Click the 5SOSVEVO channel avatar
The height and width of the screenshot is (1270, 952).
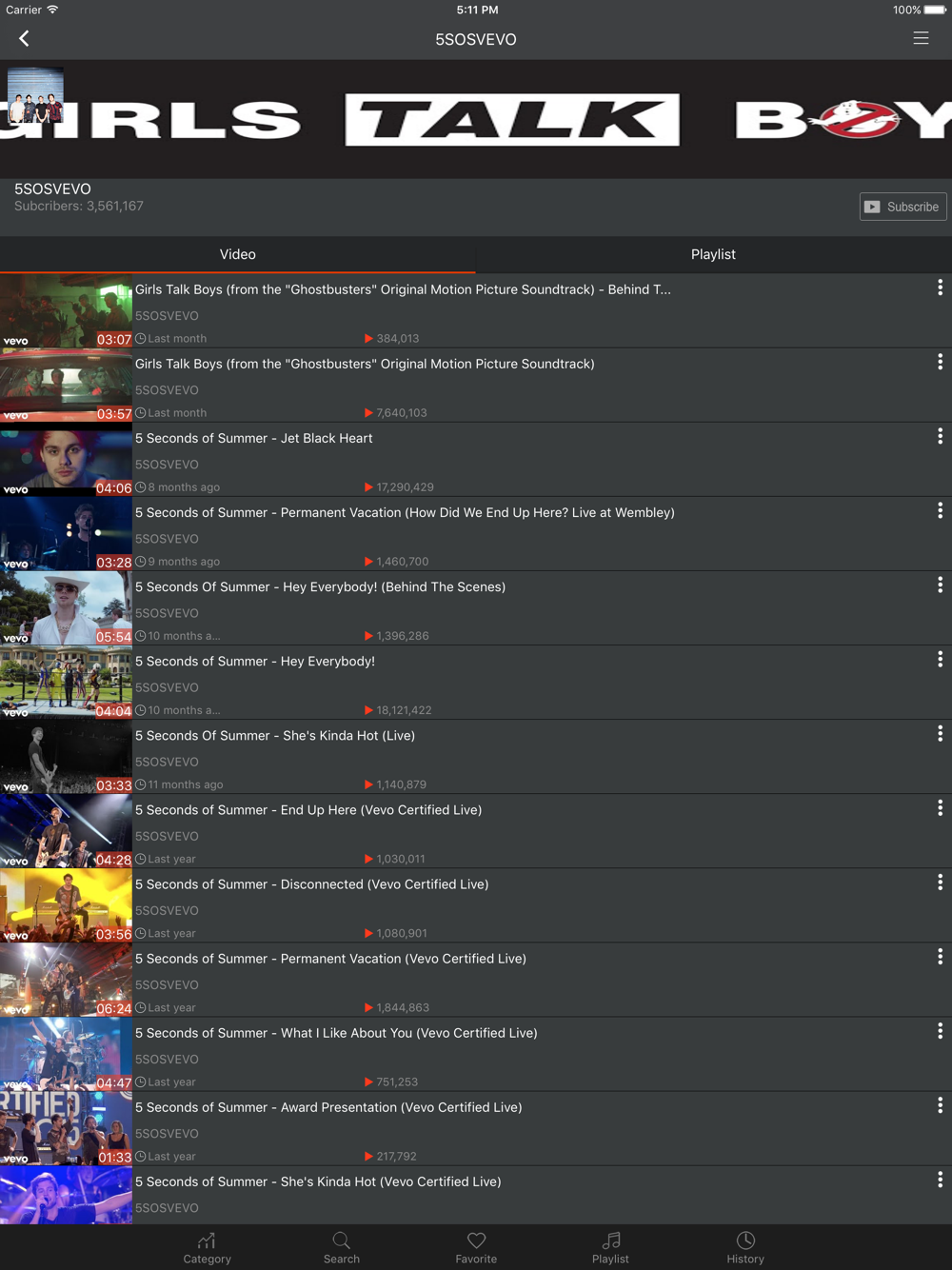tap(35, 95)
